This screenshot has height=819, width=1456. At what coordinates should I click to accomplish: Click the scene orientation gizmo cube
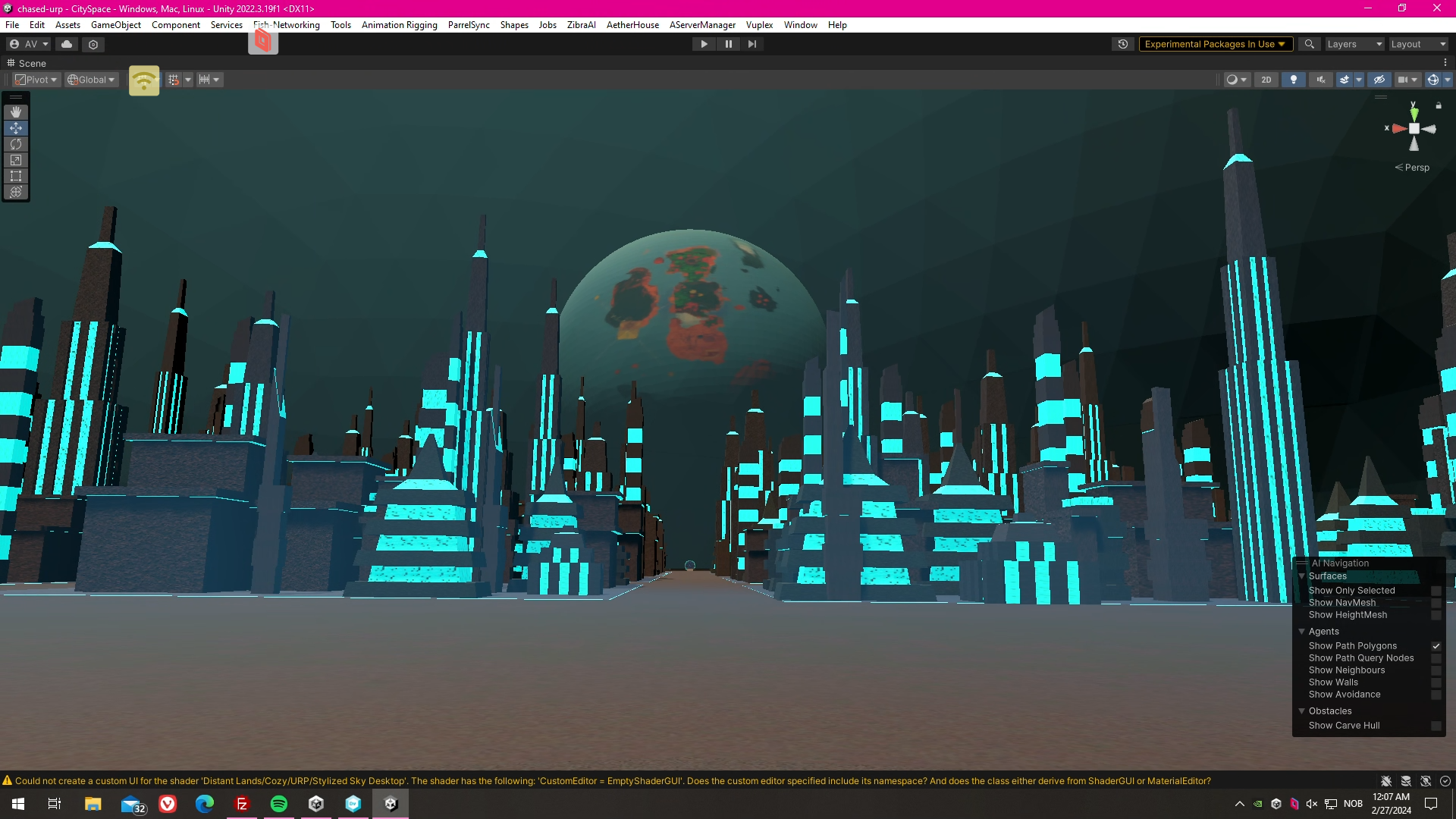1414,129
